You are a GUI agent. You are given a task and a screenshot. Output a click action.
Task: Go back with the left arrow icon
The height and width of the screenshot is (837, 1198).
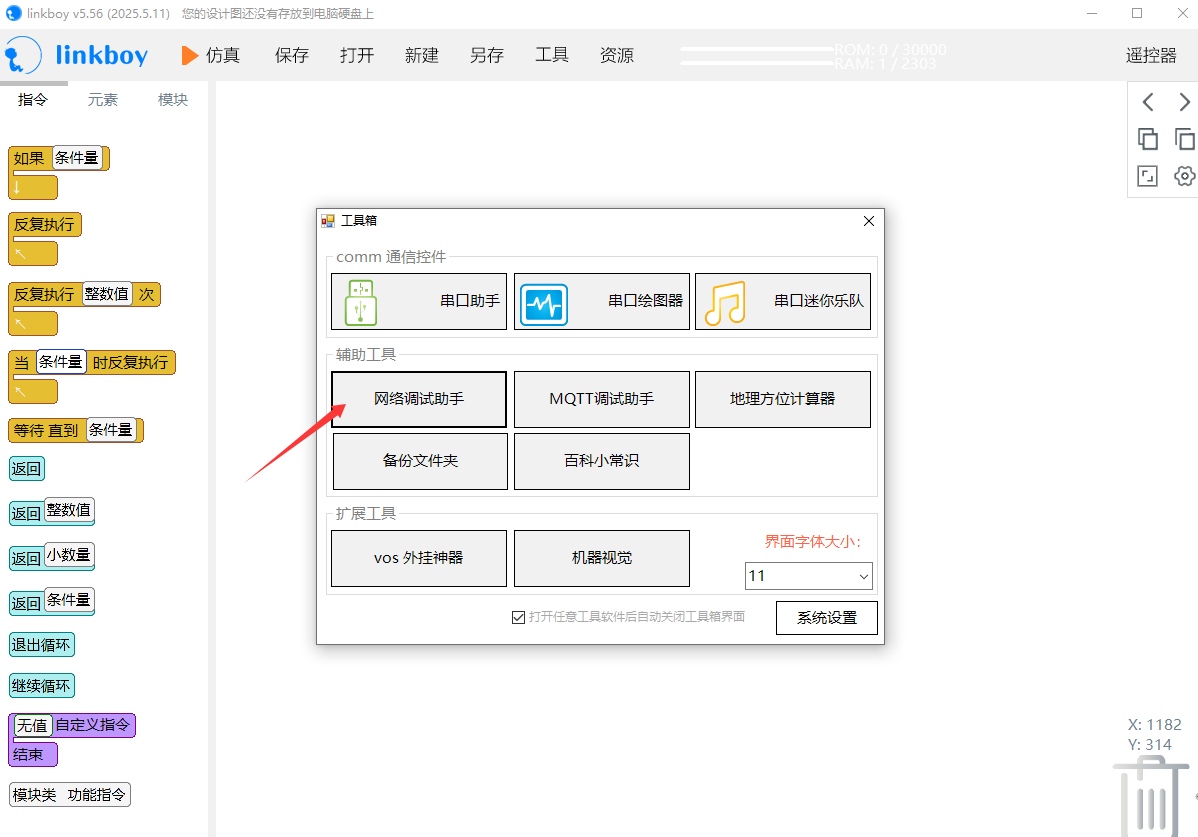pyautogui.click(x=1148, y=102)
